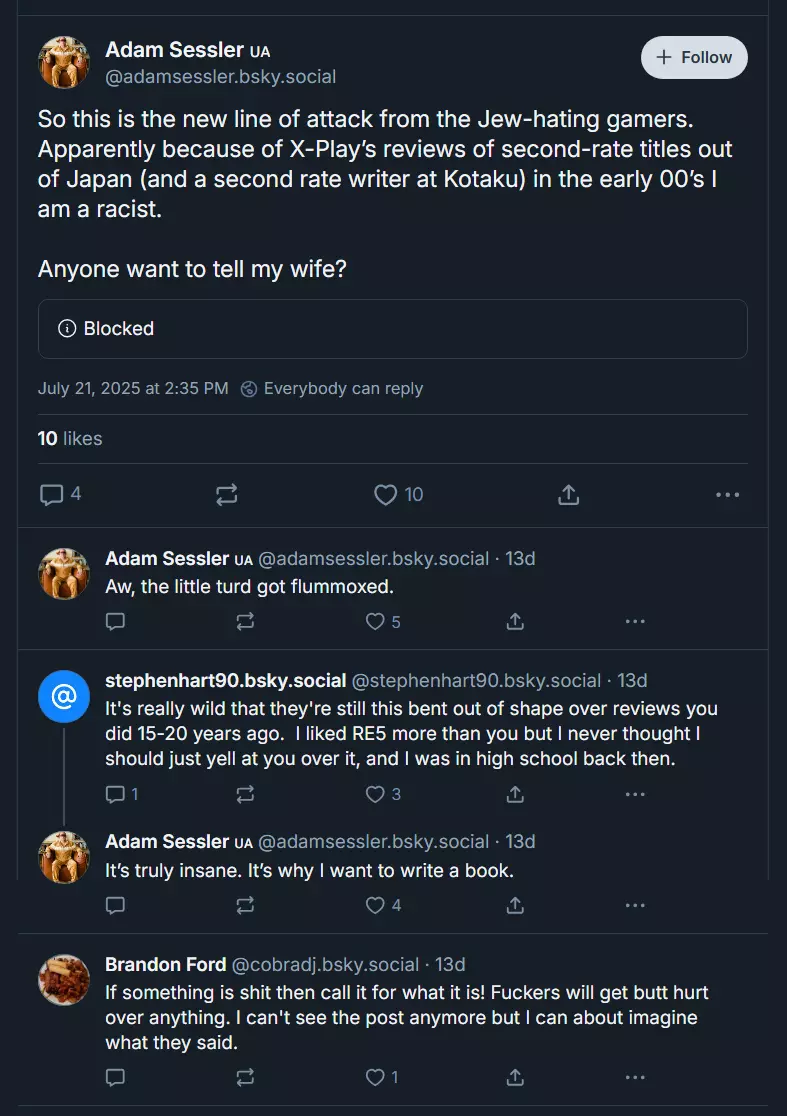
Task: Click the Follow button for Adam Sessler
Action: click(x=694, y=57)
